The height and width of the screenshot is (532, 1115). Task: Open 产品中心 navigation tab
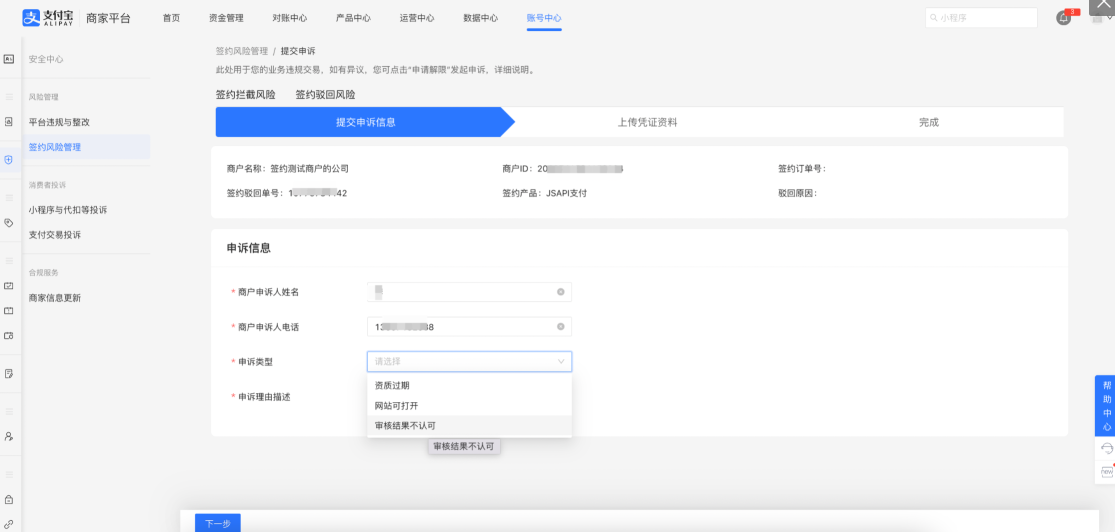353,18
